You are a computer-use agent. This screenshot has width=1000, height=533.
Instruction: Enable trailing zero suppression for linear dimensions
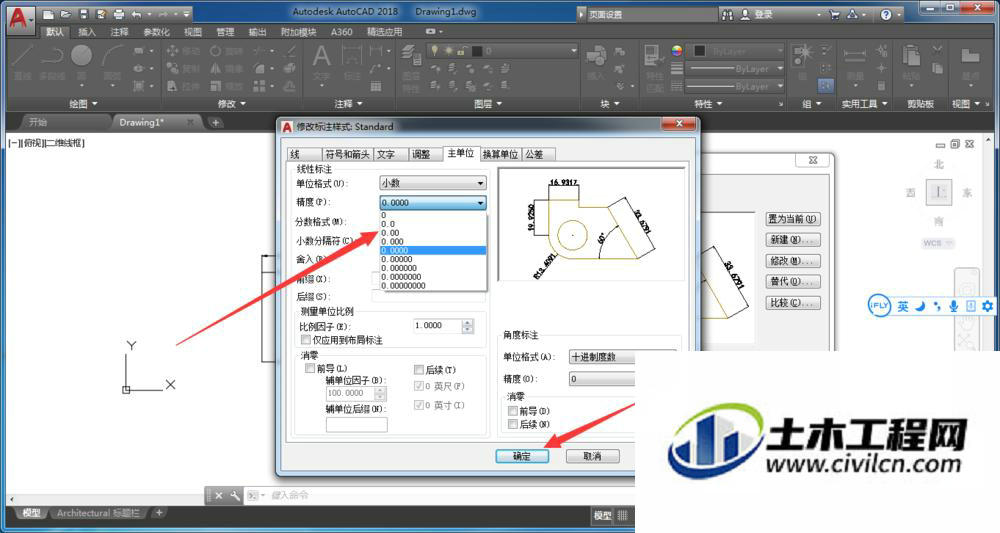pyautogui.click(x=419, y=369)
